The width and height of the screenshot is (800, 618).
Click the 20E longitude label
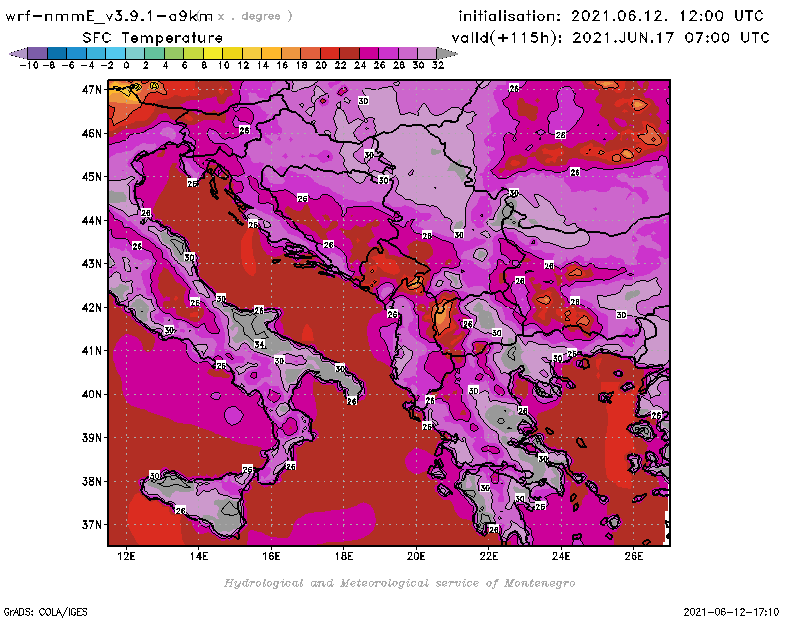(x=416, y=556)
